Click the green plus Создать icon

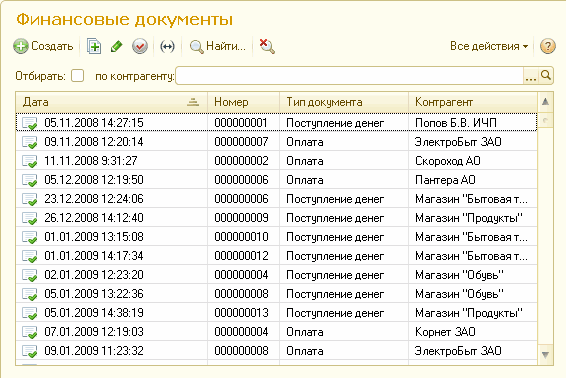click(21, 47)
